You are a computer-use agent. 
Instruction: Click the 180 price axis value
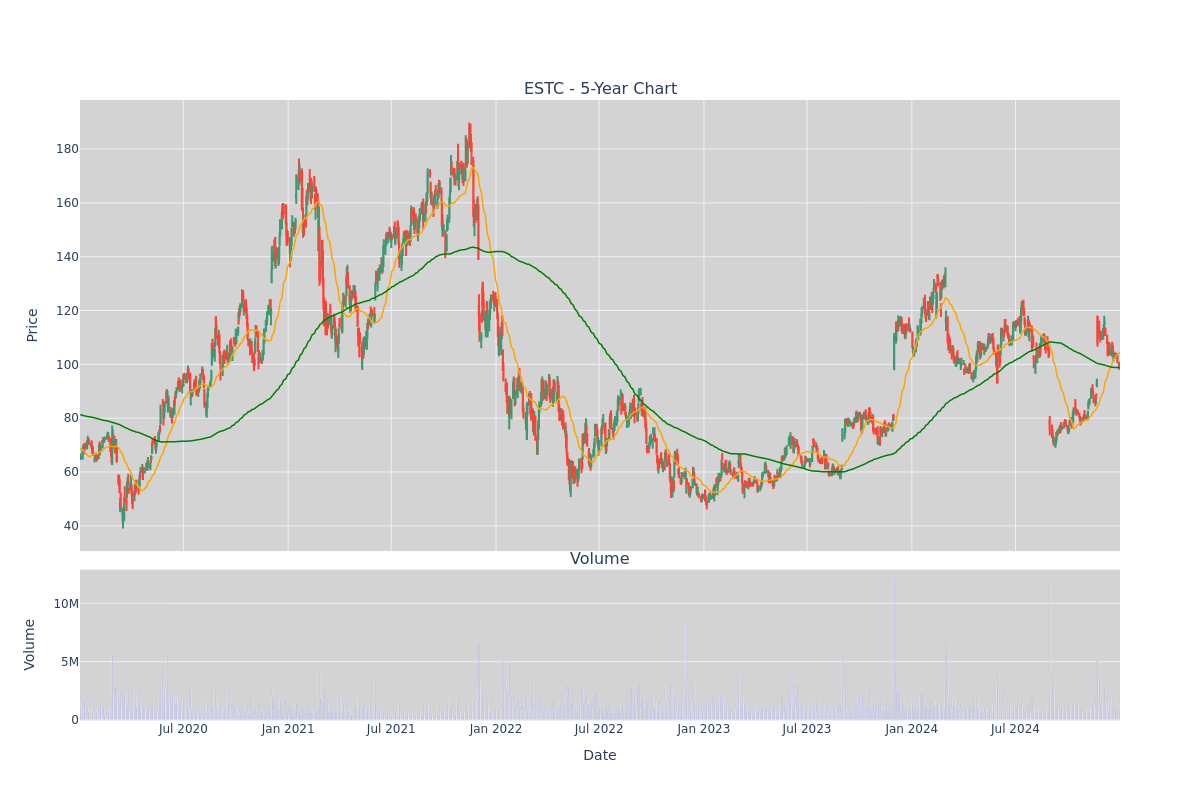(x=67, y=149)
